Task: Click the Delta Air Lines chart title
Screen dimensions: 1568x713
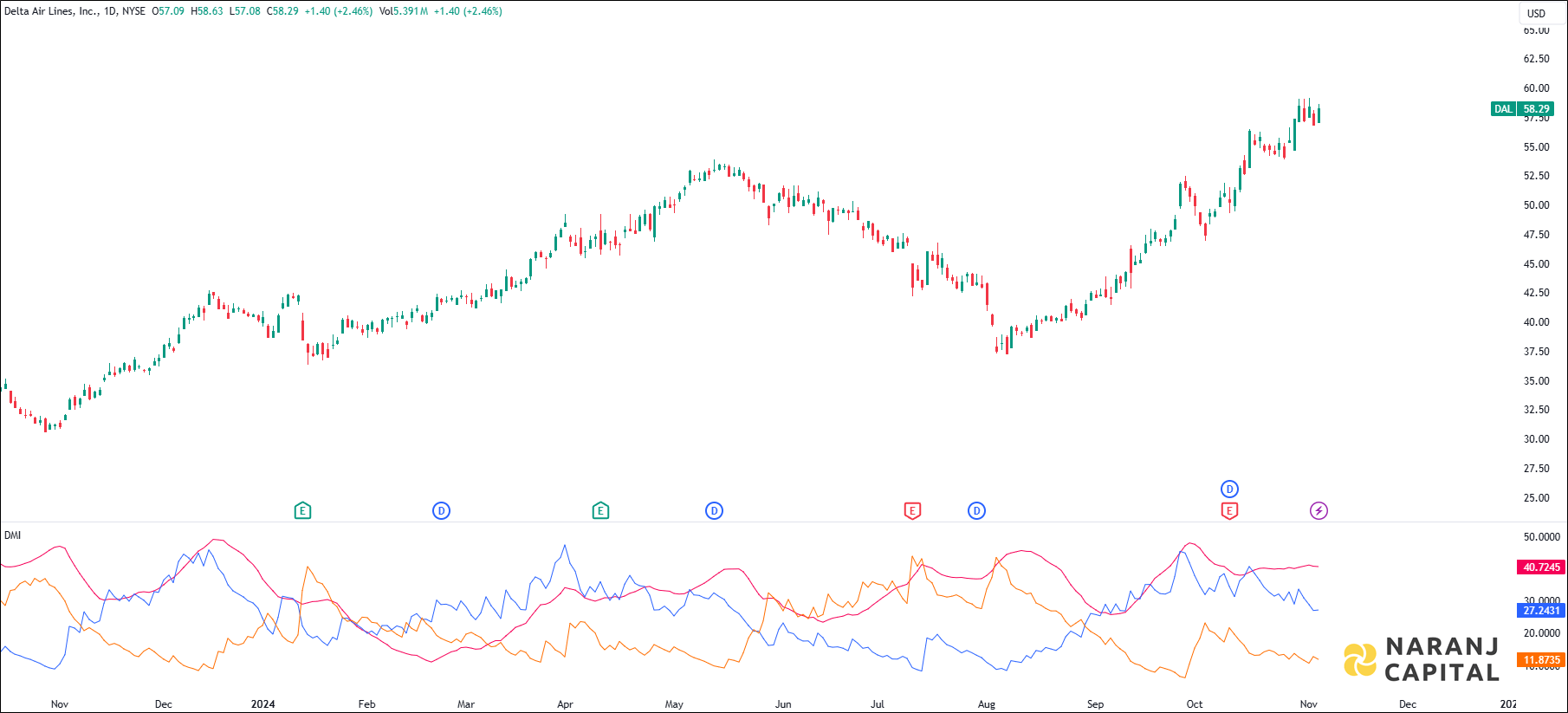Action: tap(51, 11)
